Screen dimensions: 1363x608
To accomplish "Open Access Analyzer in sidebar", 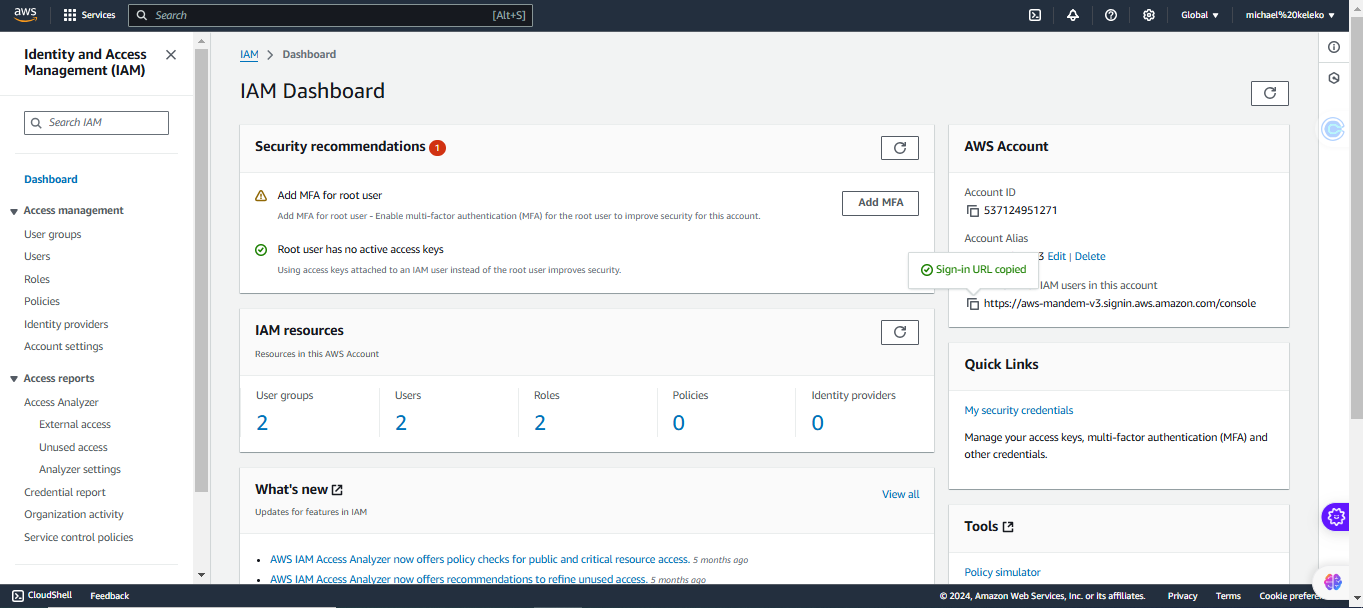I will 62,402.
